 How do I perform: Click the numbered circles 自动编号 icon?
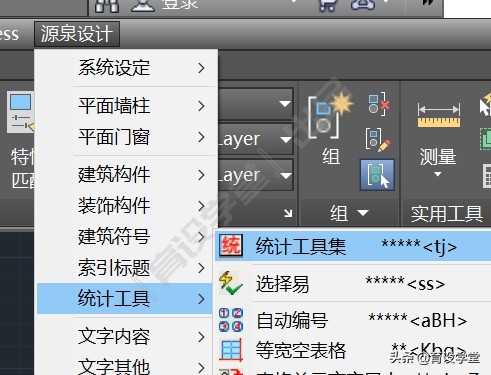(x=231, y=320)
